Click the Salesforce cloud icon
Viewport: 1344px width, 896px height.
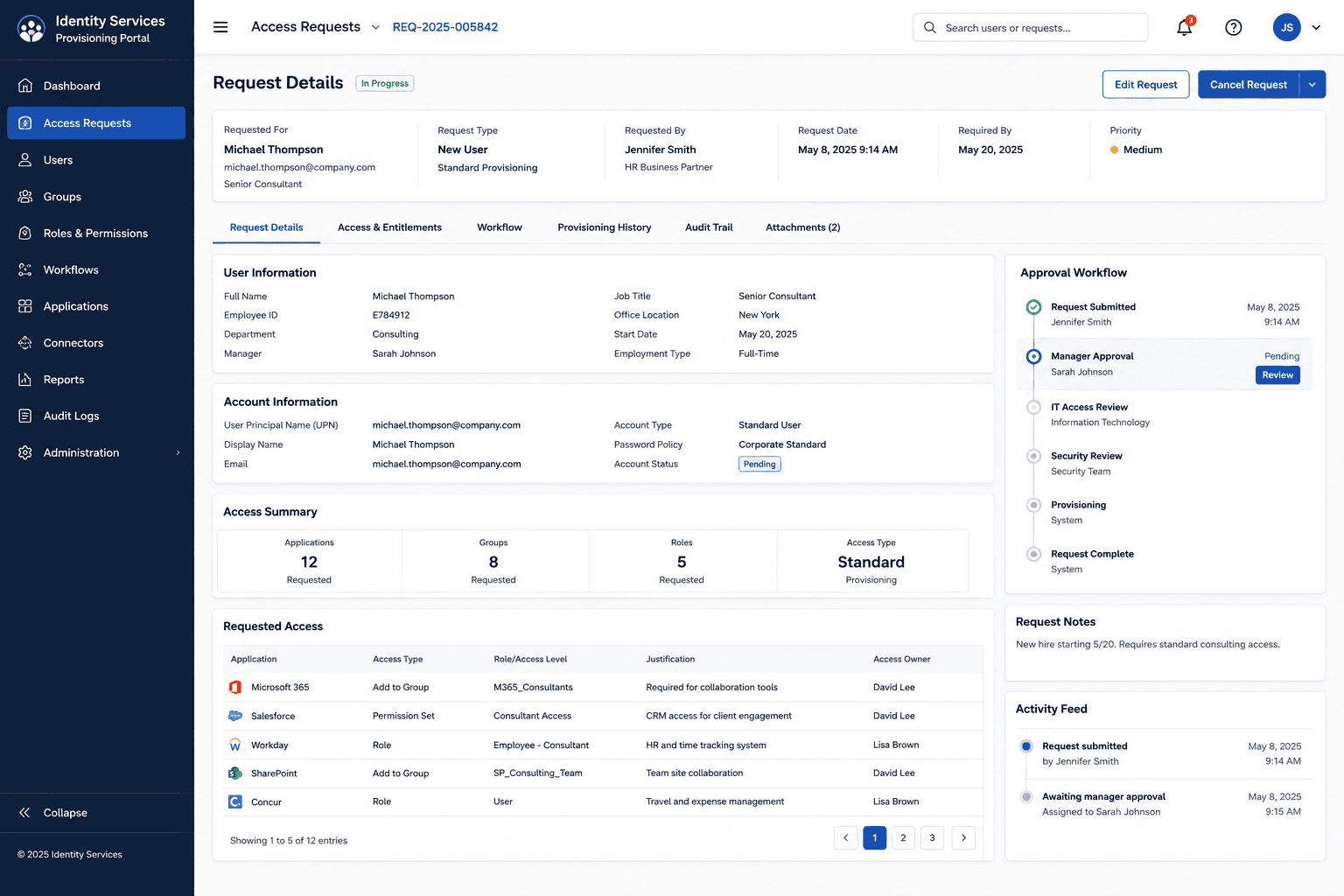click(235, 716)
